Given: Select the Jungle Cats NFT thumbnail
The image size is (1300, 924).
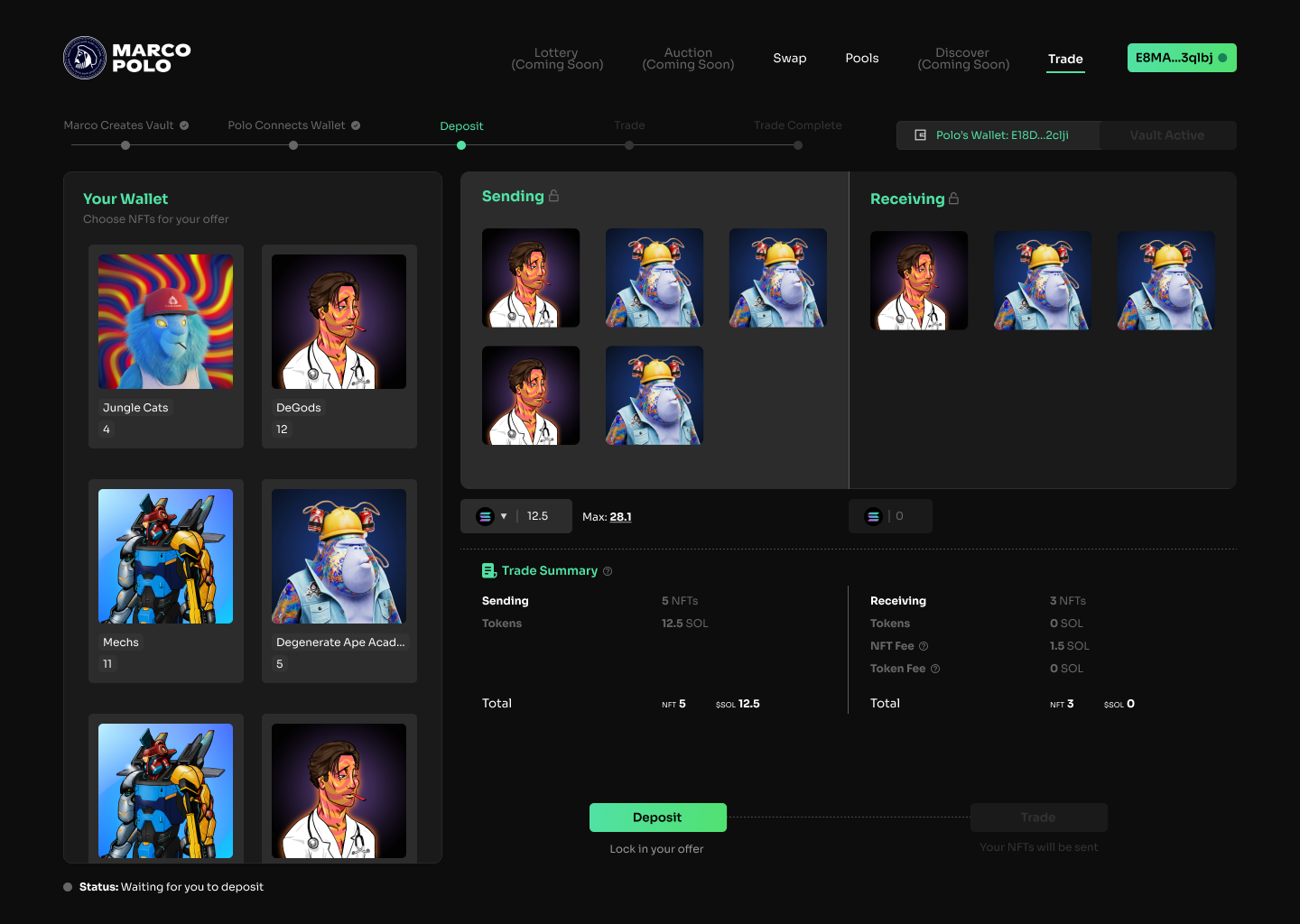Looking at the screenshot, I should [x=165, y=321].
